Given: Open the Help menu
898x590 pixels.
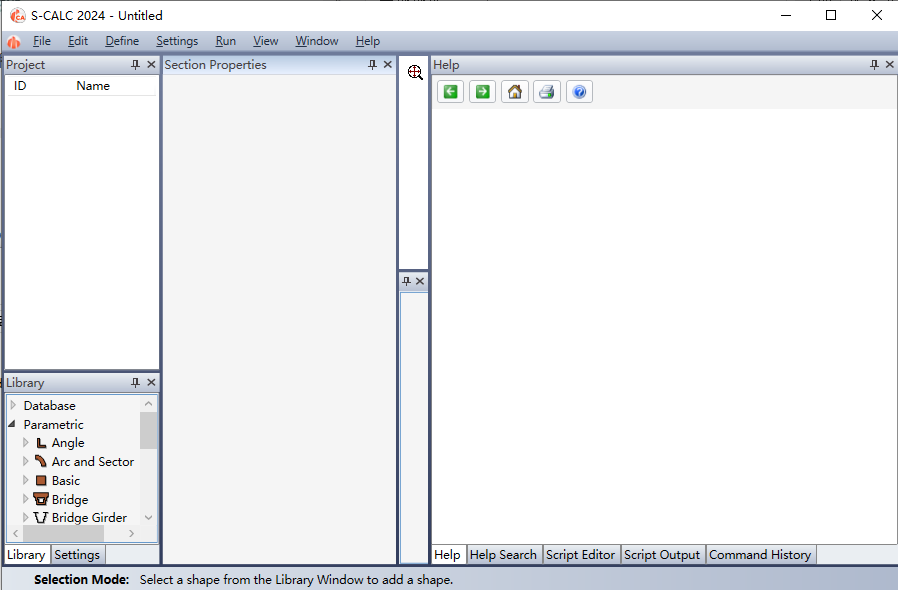Looking at the screenshot, I should (x=368, y=41).
